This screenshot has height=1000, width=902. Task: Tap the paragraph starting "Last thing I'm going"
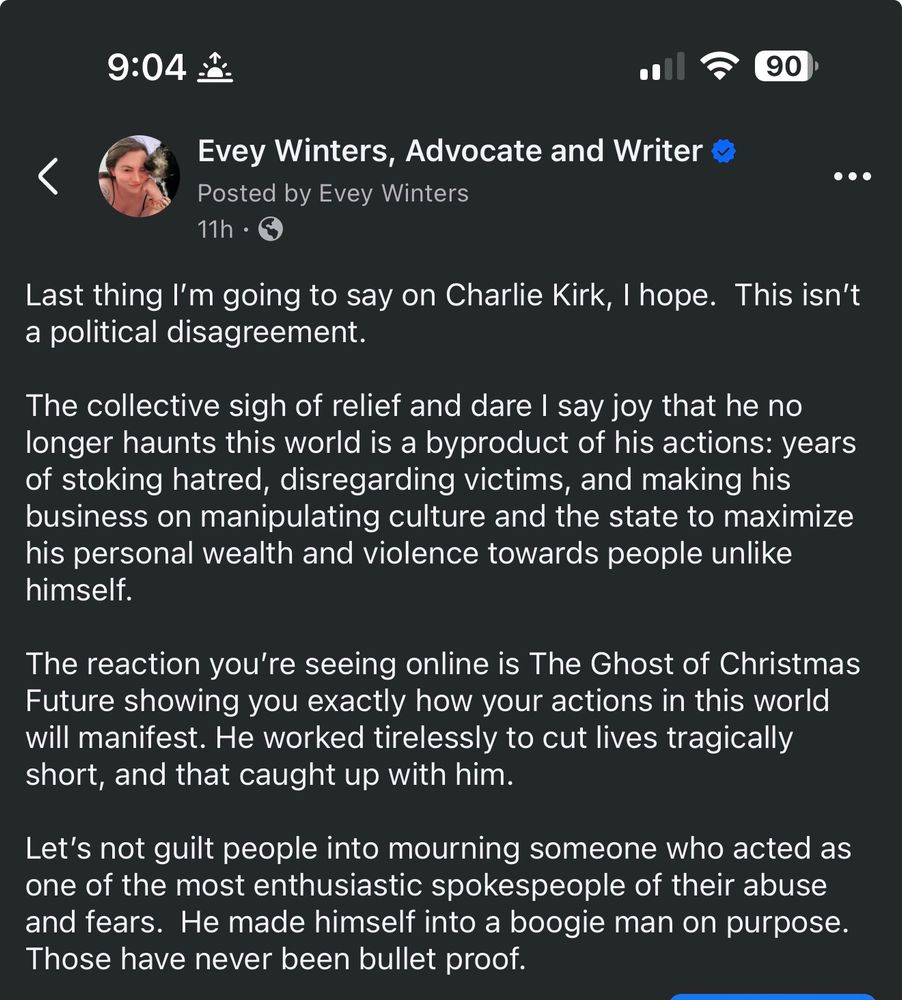click(x=442, y=314)
